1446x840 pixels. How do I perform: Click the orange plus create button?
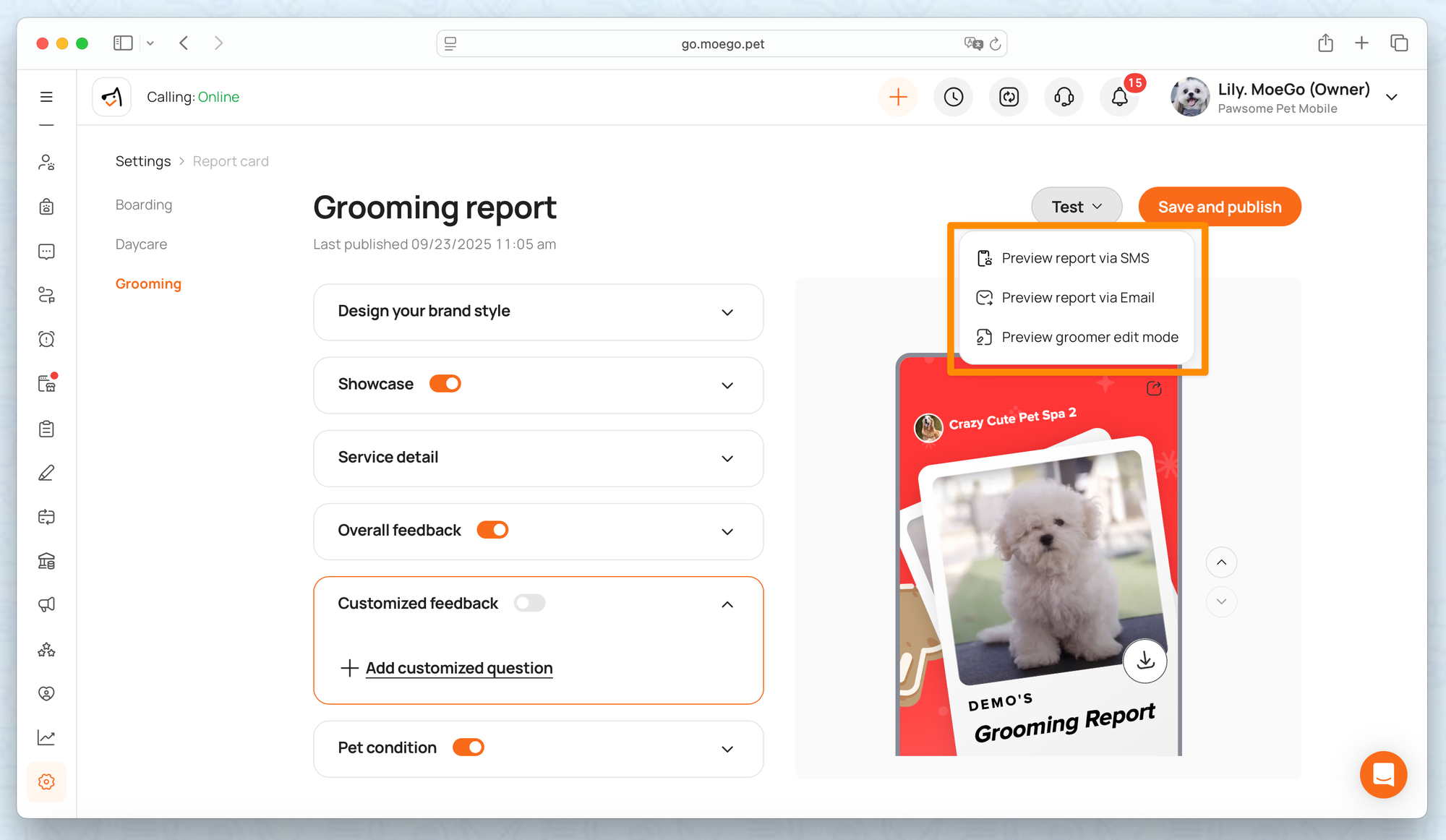898,97
